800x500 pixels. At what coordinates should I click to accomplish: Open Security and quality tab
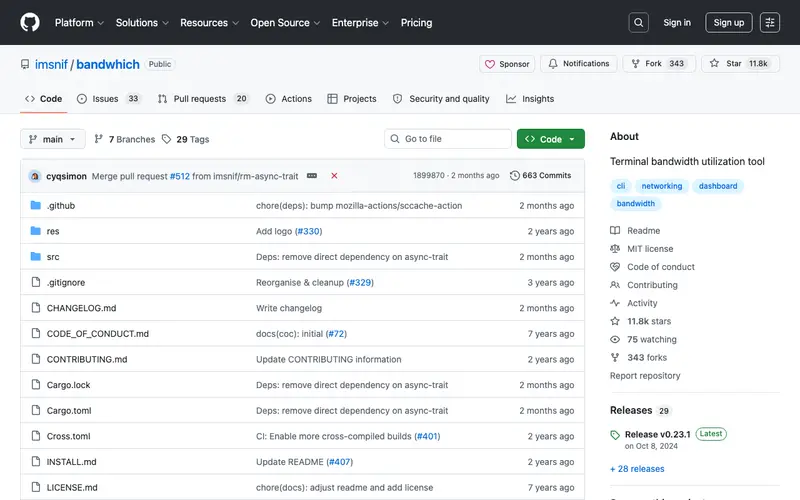(441, 98)
